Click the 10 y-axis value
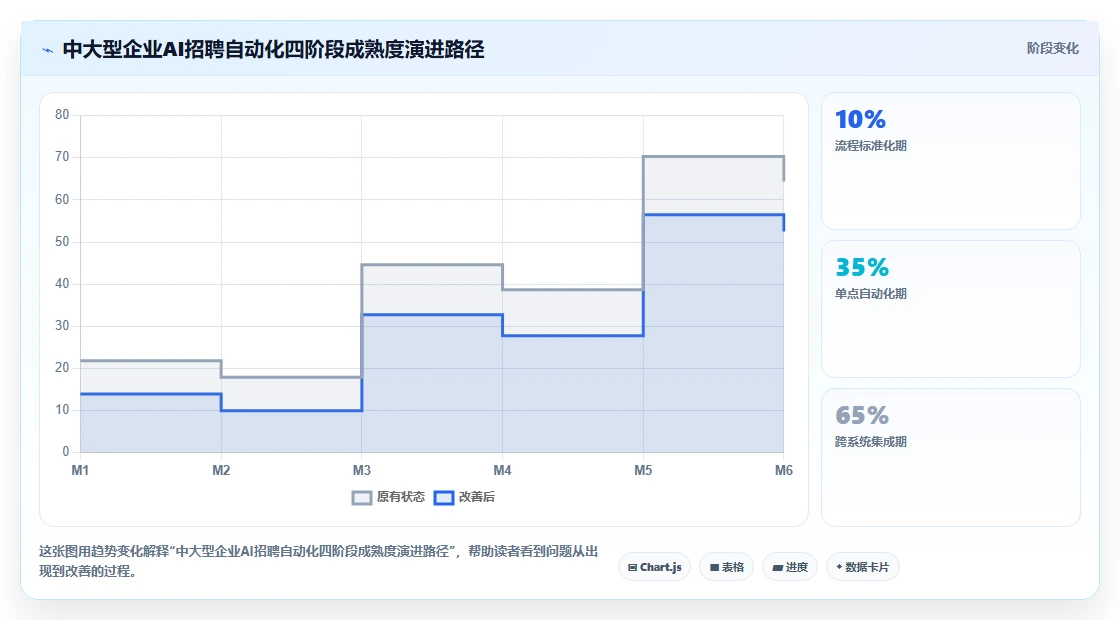 tap(62, 410)
